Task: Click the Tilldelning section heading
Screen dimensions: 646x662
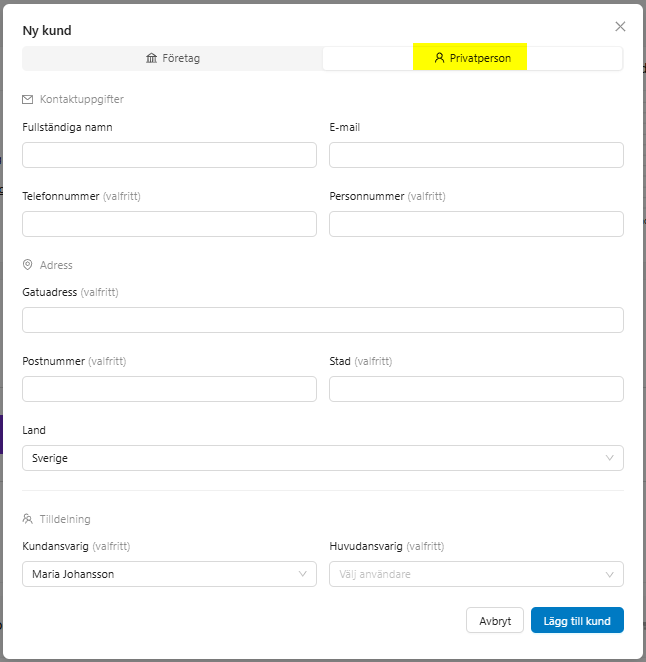Action: click(x=65, y=519)
